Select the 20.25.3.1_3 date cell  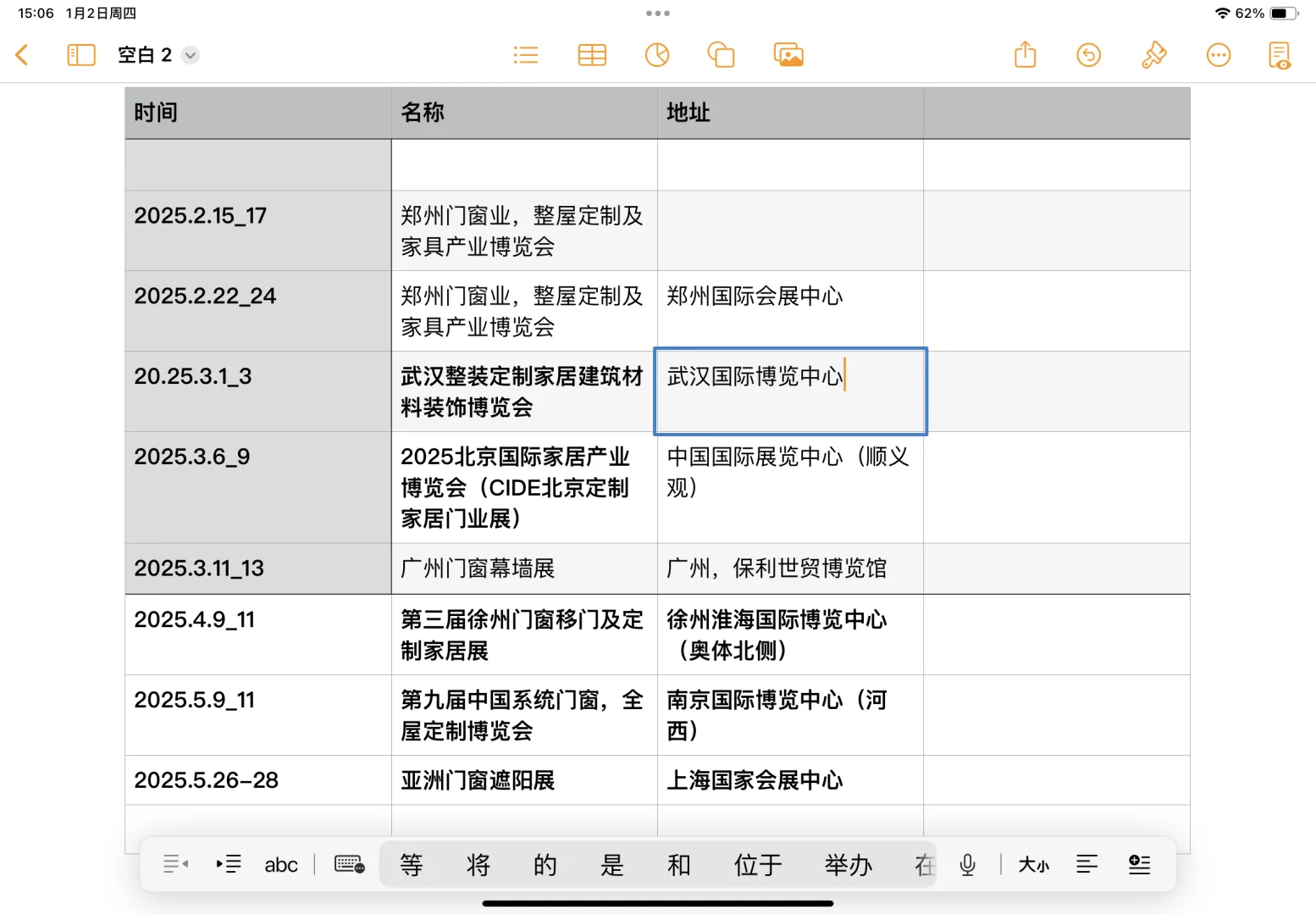(258, 391)
